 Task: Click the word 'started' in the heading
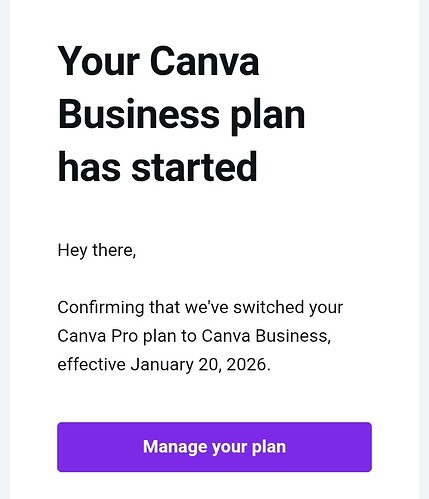(x=194, y=167)
